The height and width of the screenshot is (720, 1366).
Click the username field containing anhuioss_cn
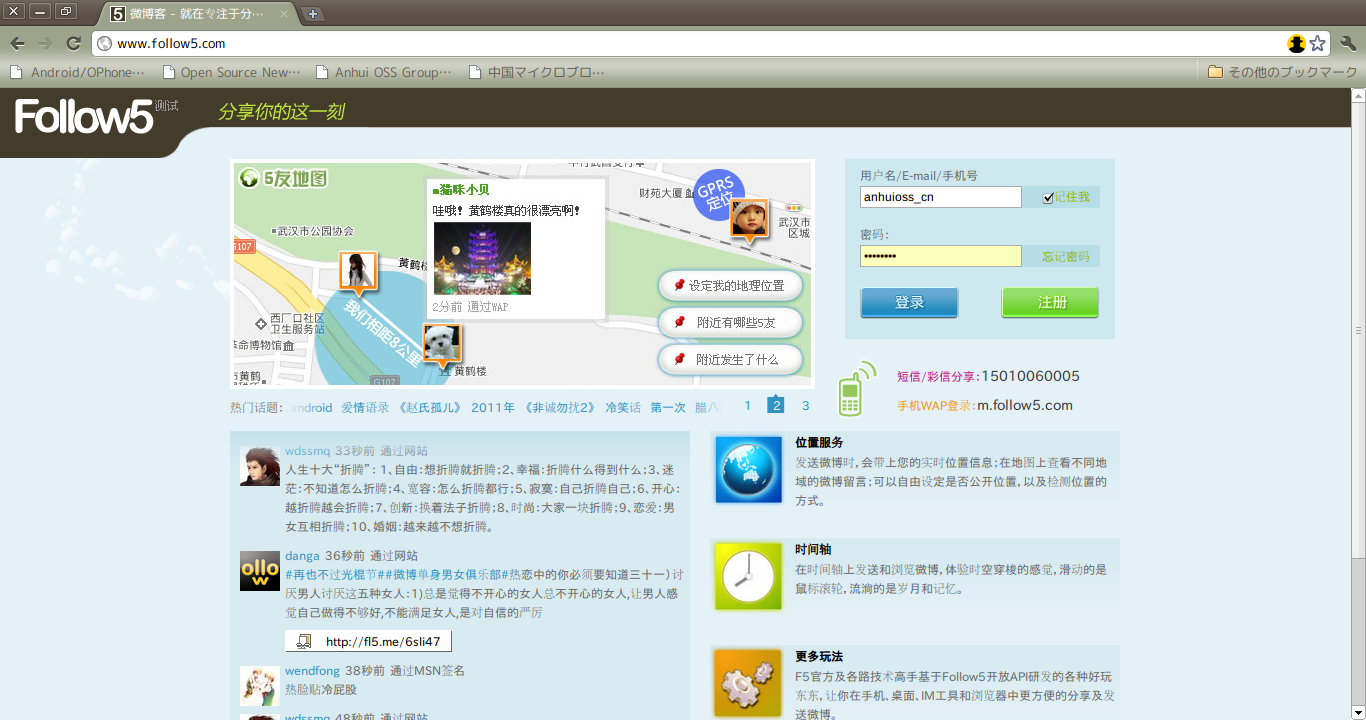(941, 197)
